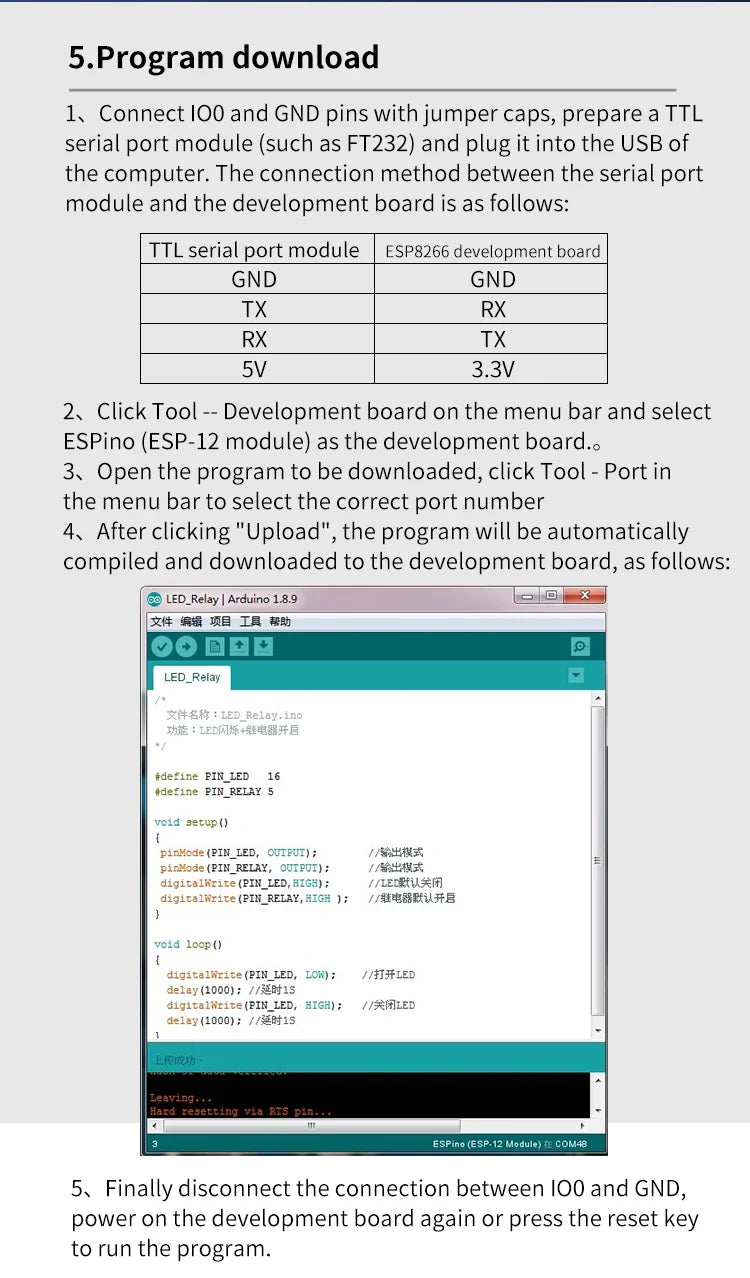Click the console horizontal scrollbar thumb
The height and width of the screenshot is (1278, 750).
[x=311, y=1125]
